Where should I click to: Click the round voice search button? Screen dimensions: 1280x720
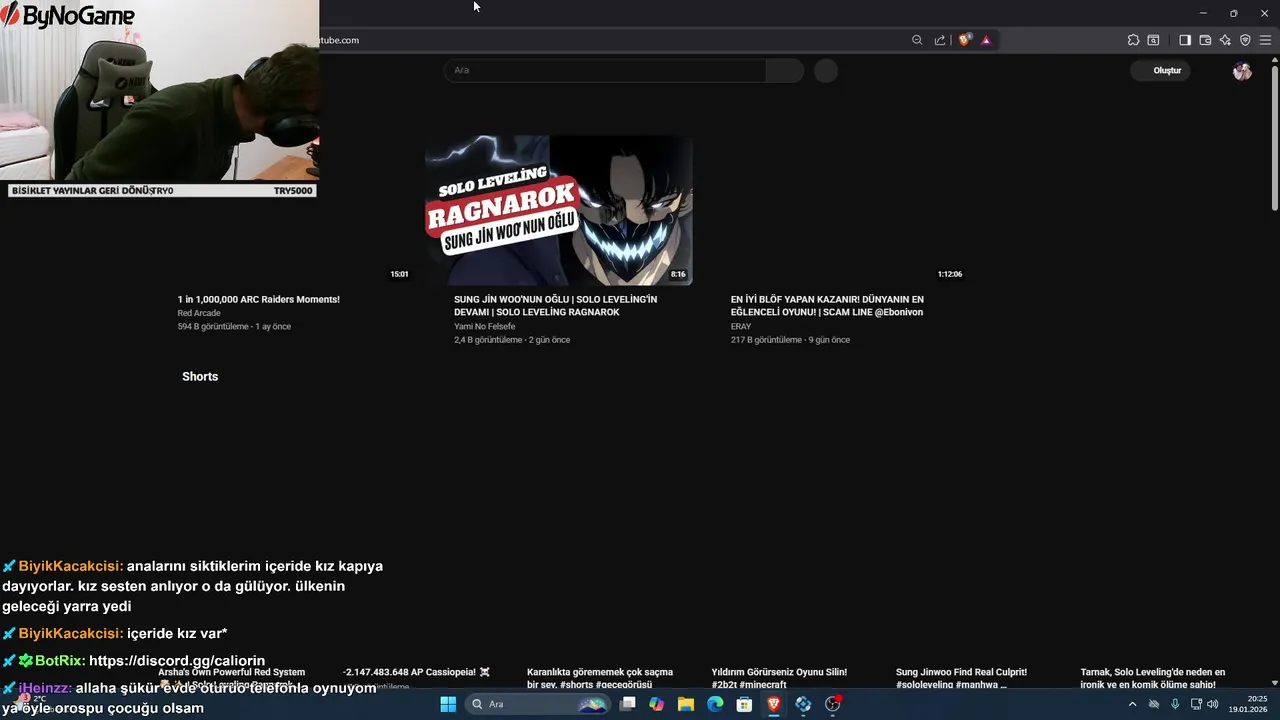pyautogui.click(x=825, y=70)
